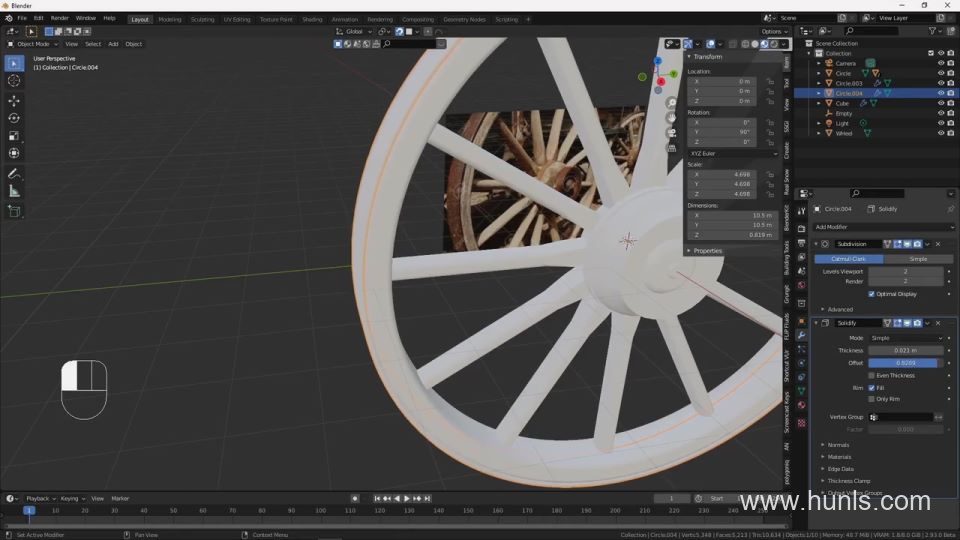Viewport: 960px width, 540px height.
Task: Select the Measure tool
Action: (x=14, y=192)
